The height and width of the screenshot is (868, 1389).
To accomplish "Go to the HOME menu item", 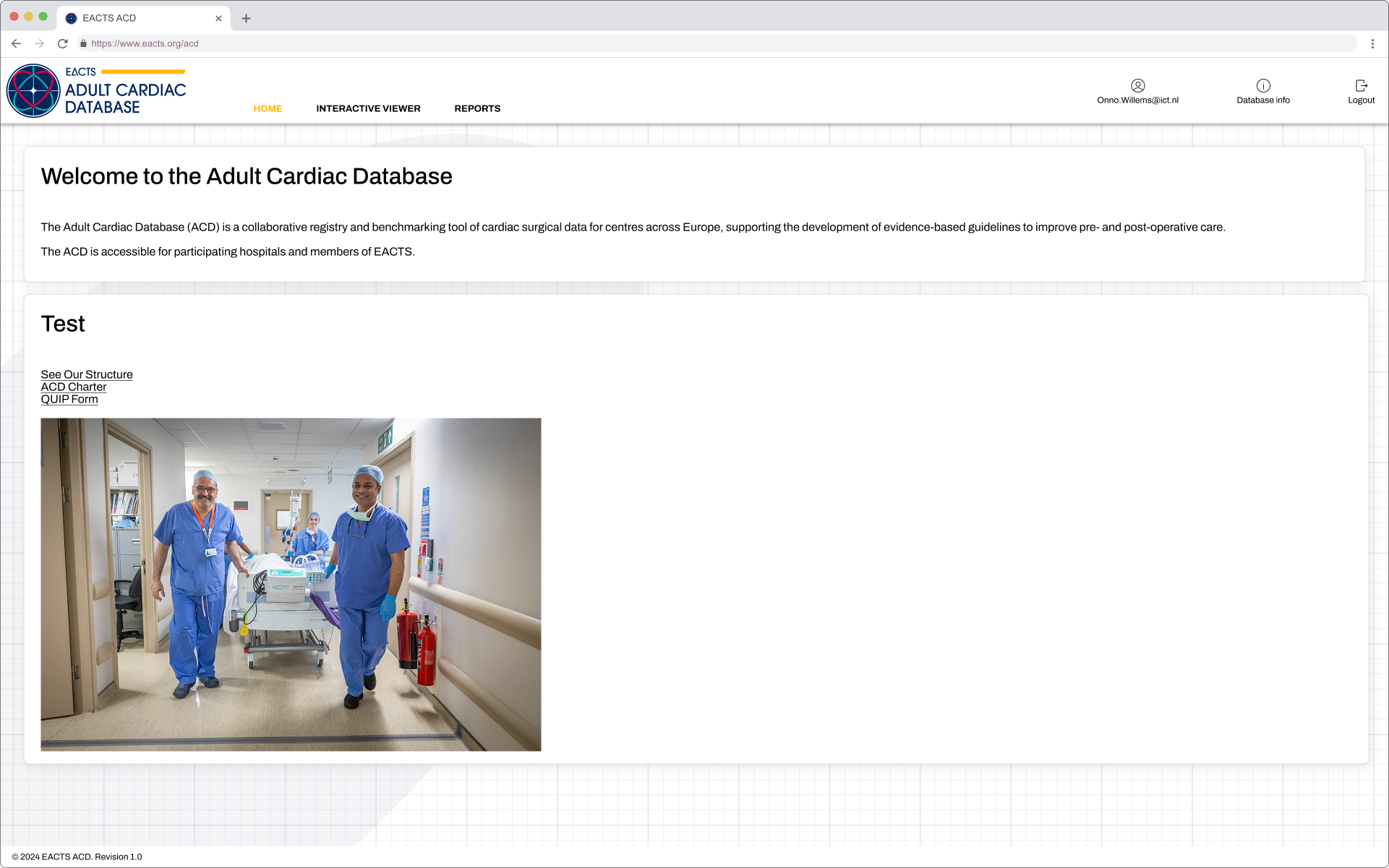I will (x=268, y=108).
